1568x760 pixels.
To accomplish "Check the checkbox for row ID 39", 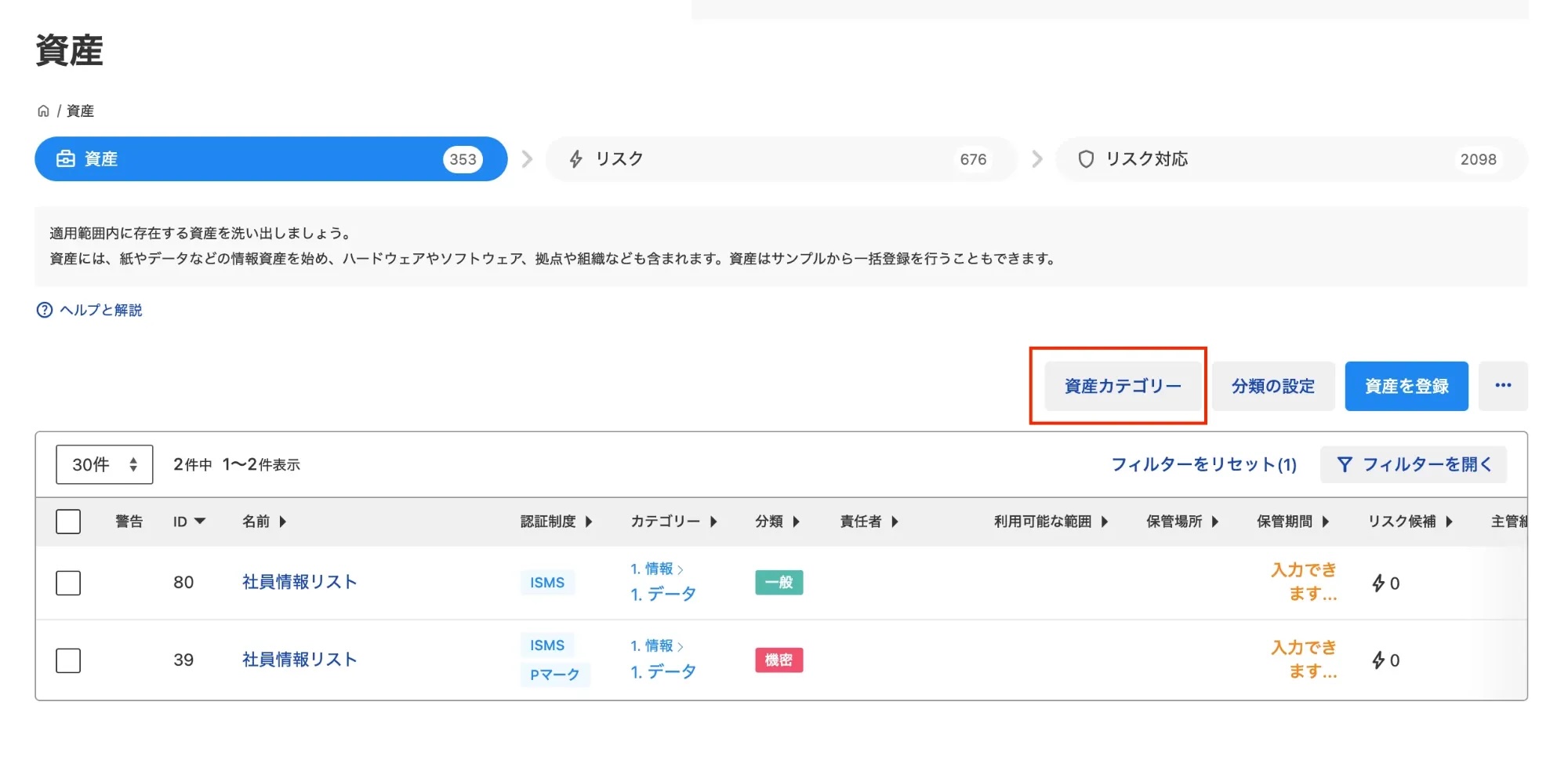I will click(68, 660).
